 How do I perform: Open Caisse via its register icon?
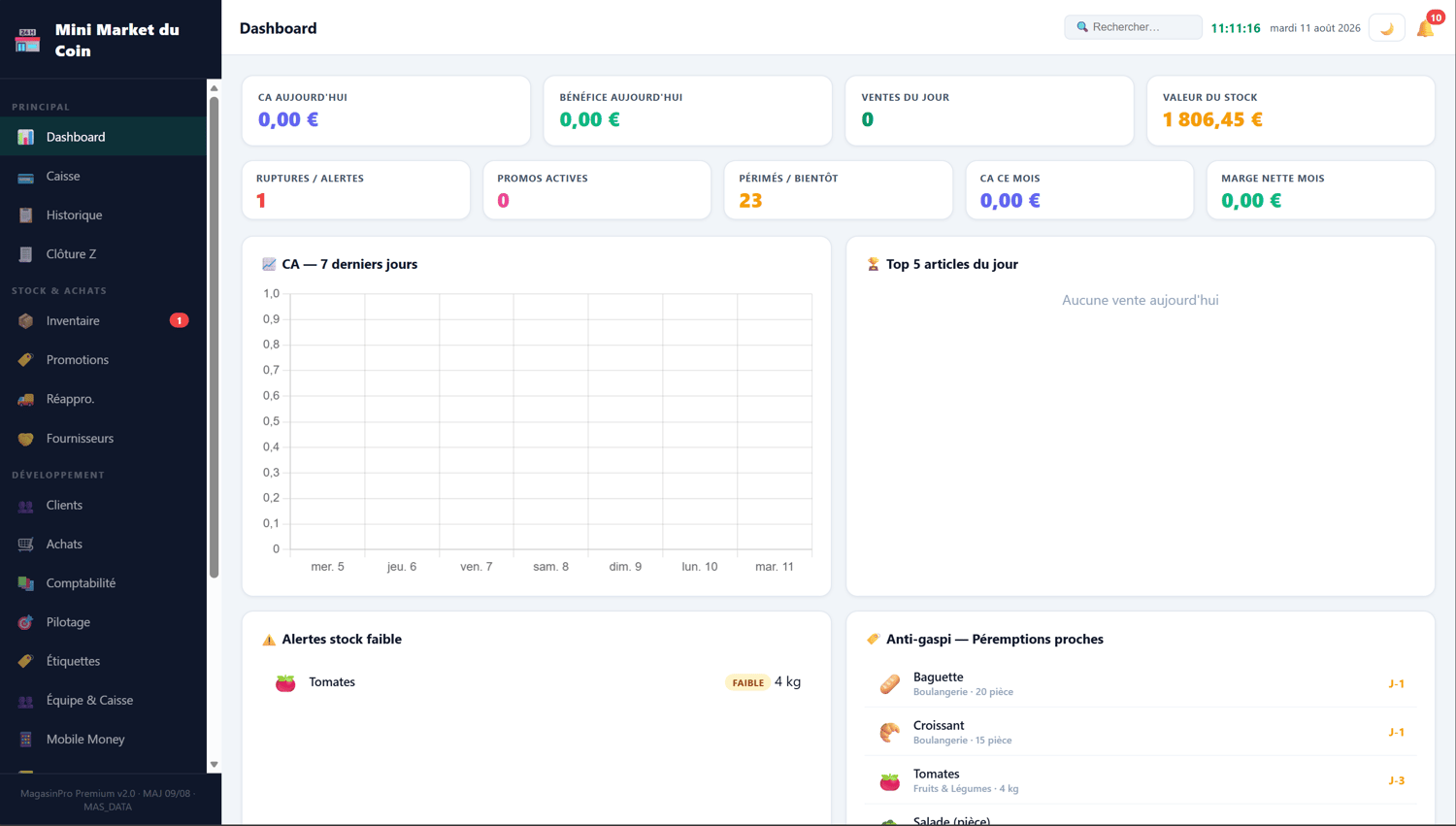click(x=25, y=177)
